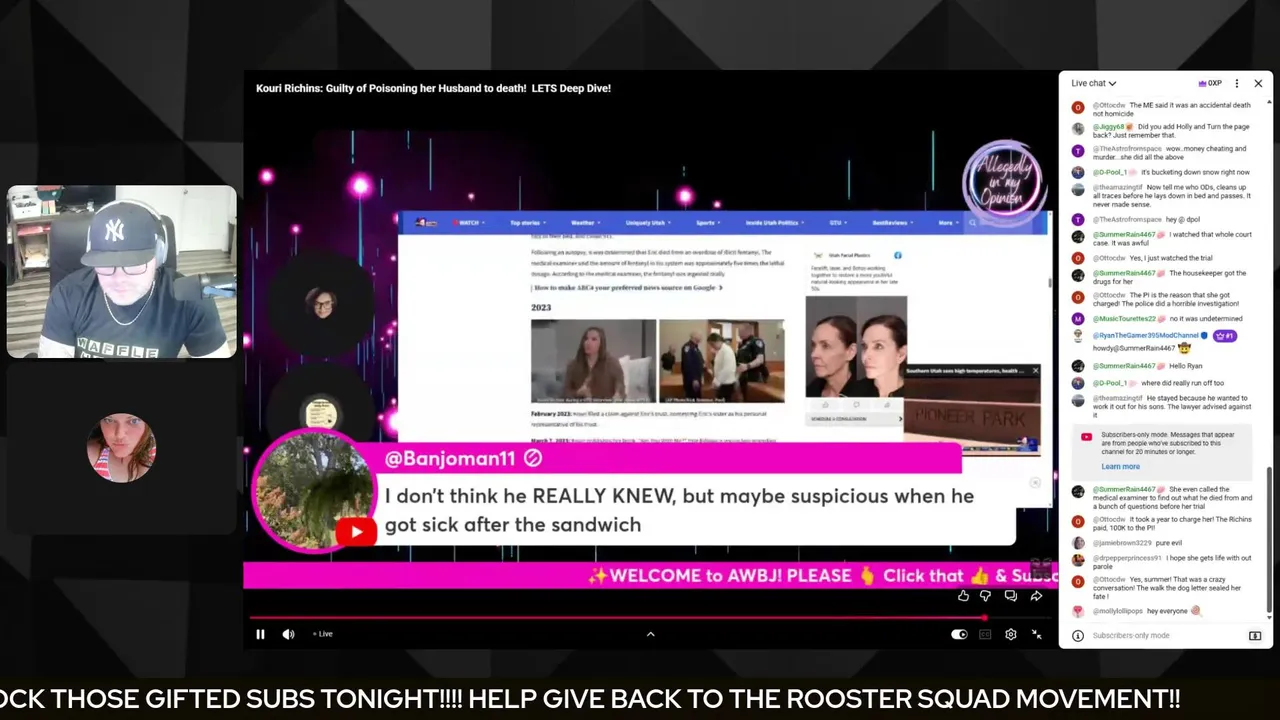This screenshot has width=1280, height=720.
Task: Open the Sports menu on news site
Action: coord(708,223)
